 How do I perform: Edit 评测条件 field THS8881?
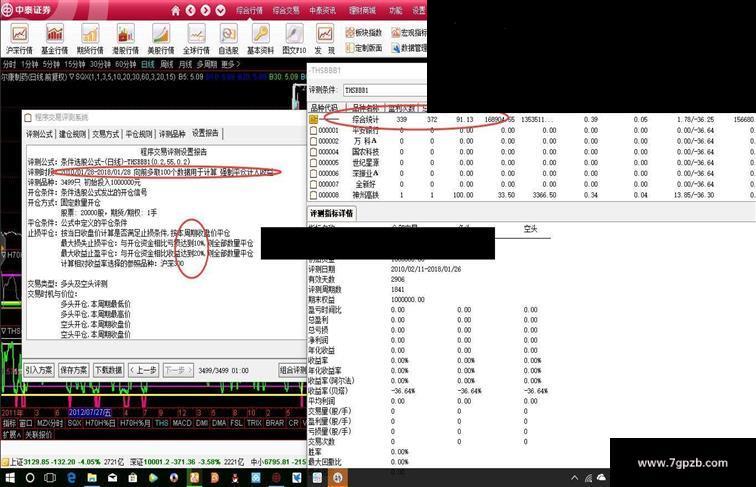[385, 90]
